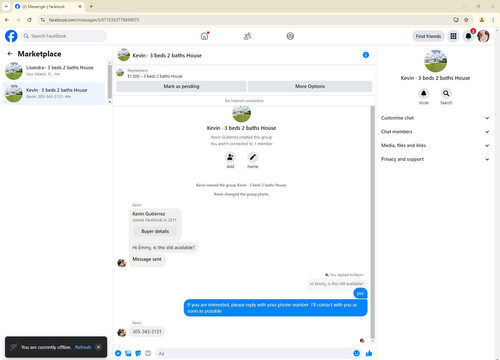Select the Messenger | Facebook browser tab
This screenshot has height=360, width=500.
point(48,6)
